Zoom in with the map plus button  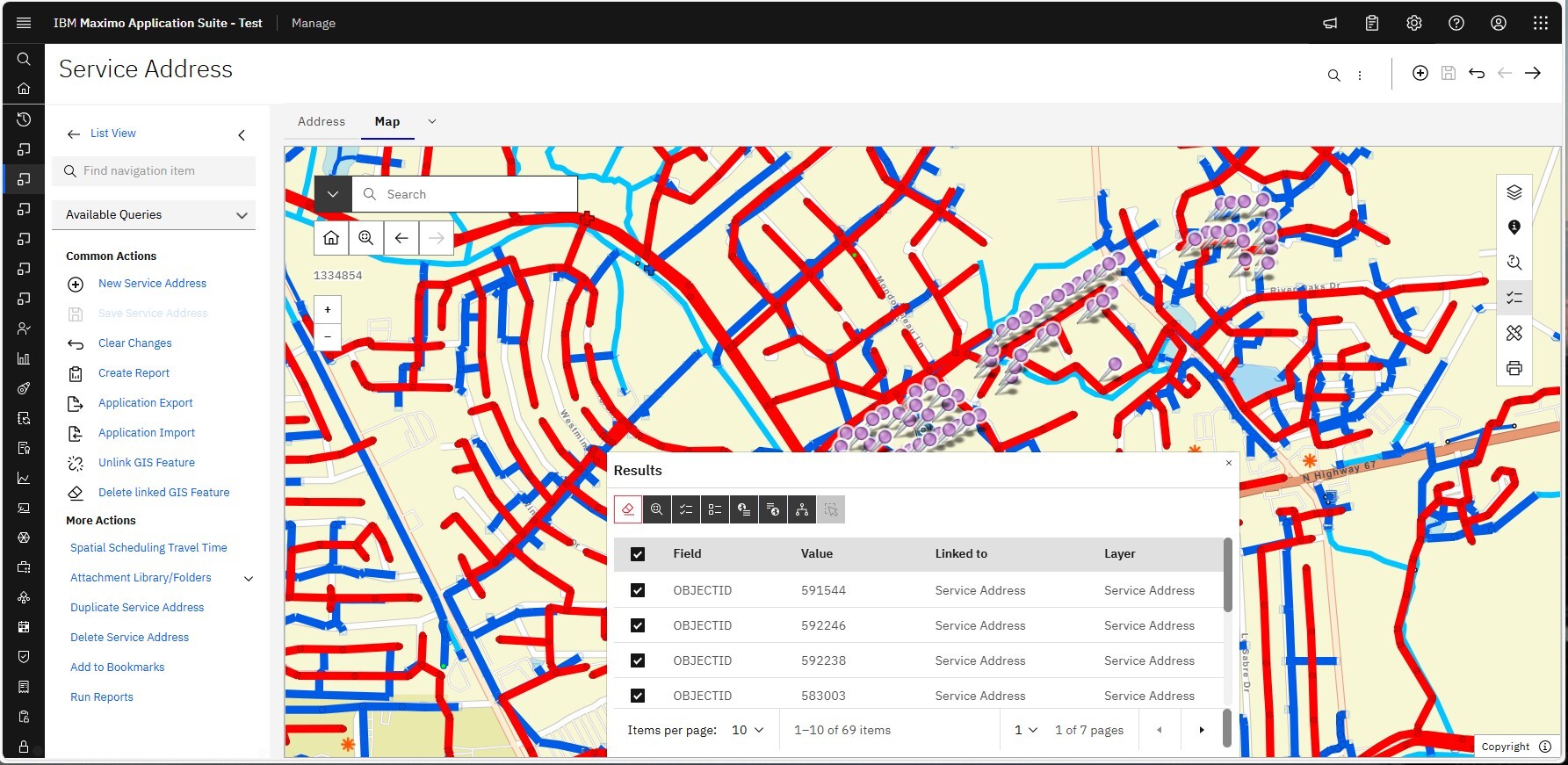[328, 309]
